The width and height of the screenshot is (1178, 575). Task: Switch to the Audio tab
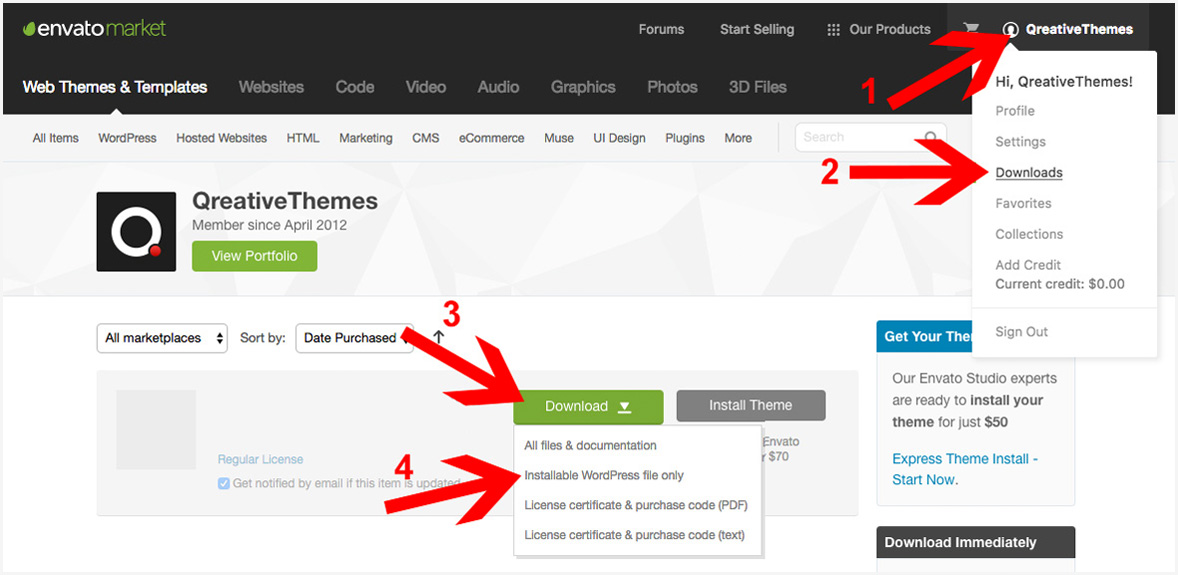point(498,87)
